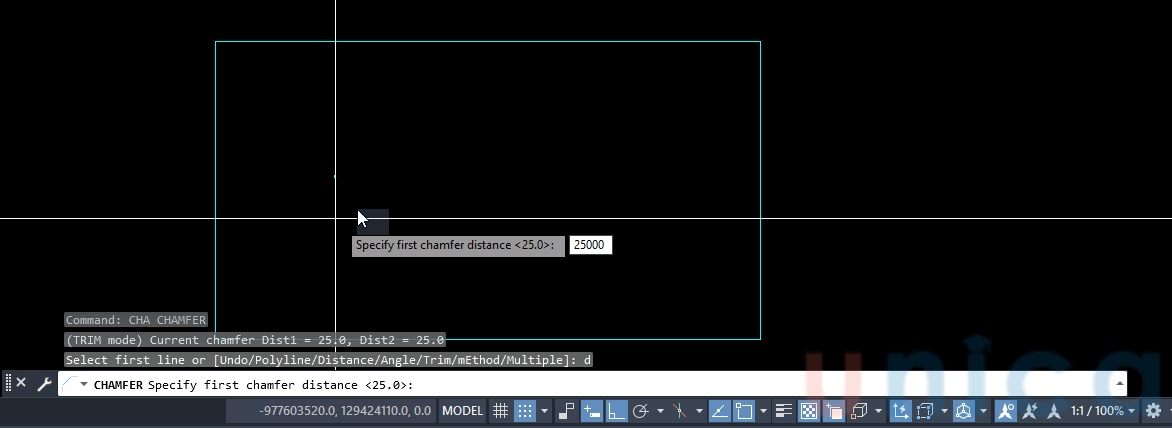Click the Annotation Scale icon
1172x428 pixels.
pyautogui.click(x=1054, y=411)
